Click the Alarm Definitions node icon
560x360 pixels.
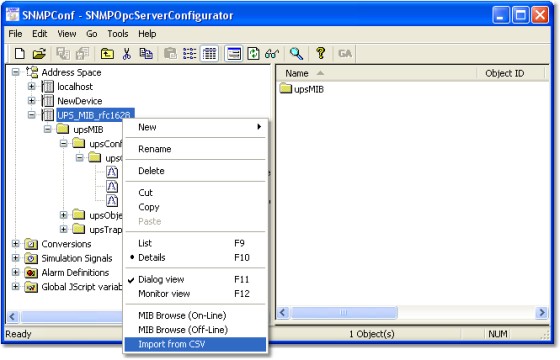[31, 272]
